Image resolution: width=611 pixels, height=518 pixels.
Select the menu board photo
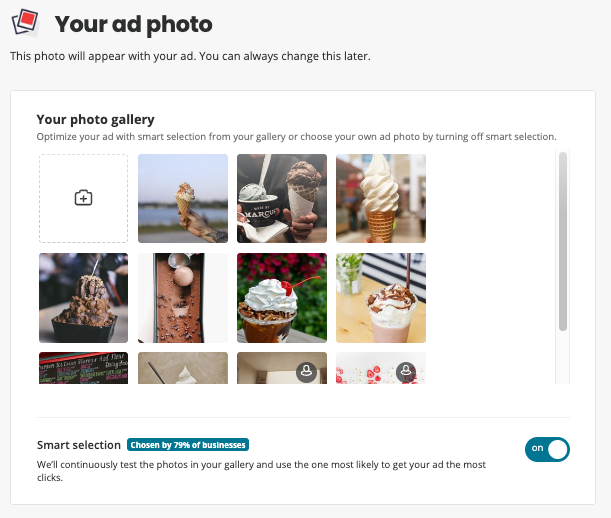click(x=84, y=368)
